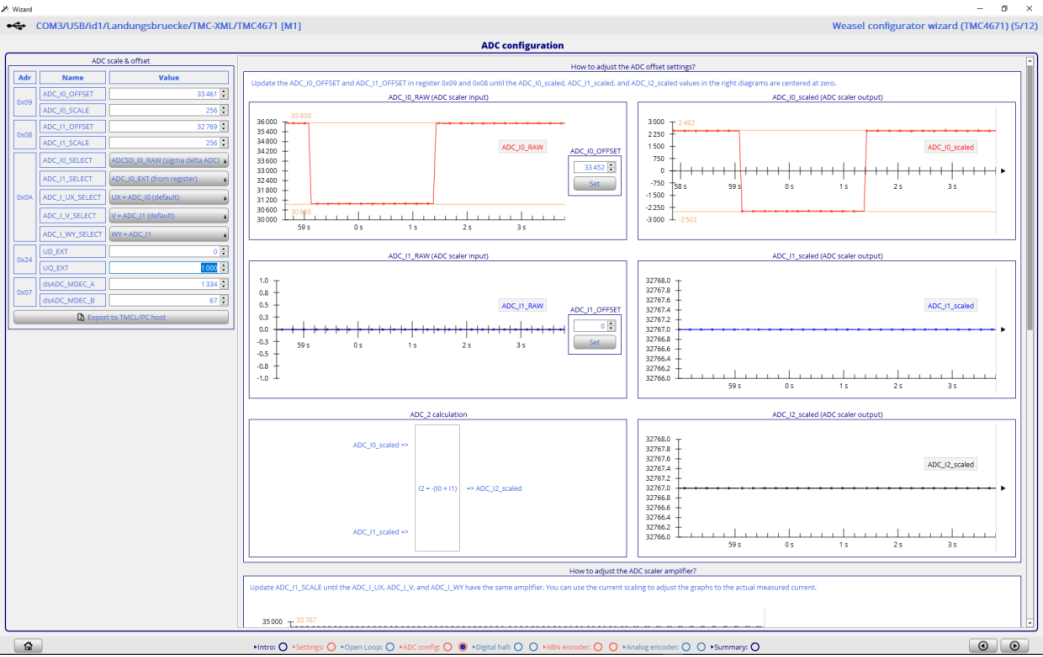Advance to the next wizard step
The image size is (1043, 657).
click(1014, 646)
